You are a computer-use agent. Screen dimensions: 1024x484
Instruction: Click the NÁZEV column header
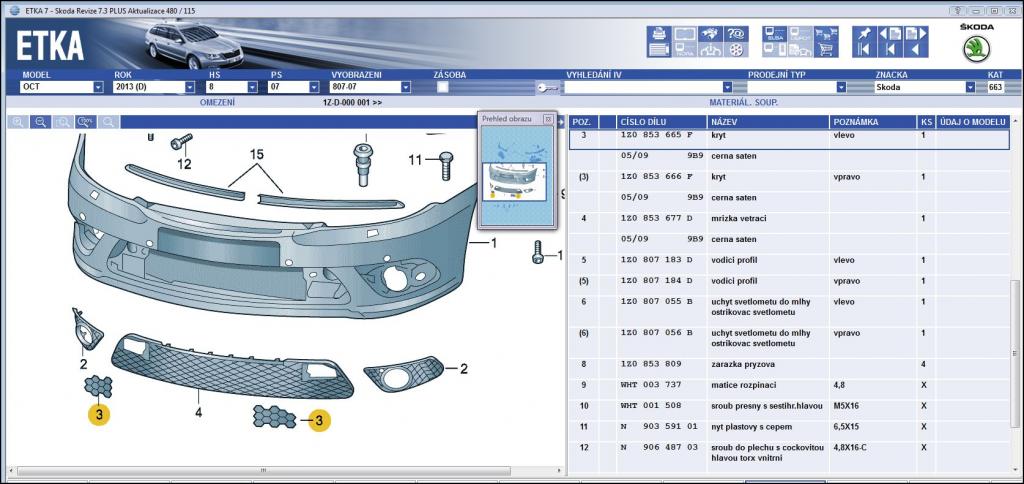click(x=769, y=122)
